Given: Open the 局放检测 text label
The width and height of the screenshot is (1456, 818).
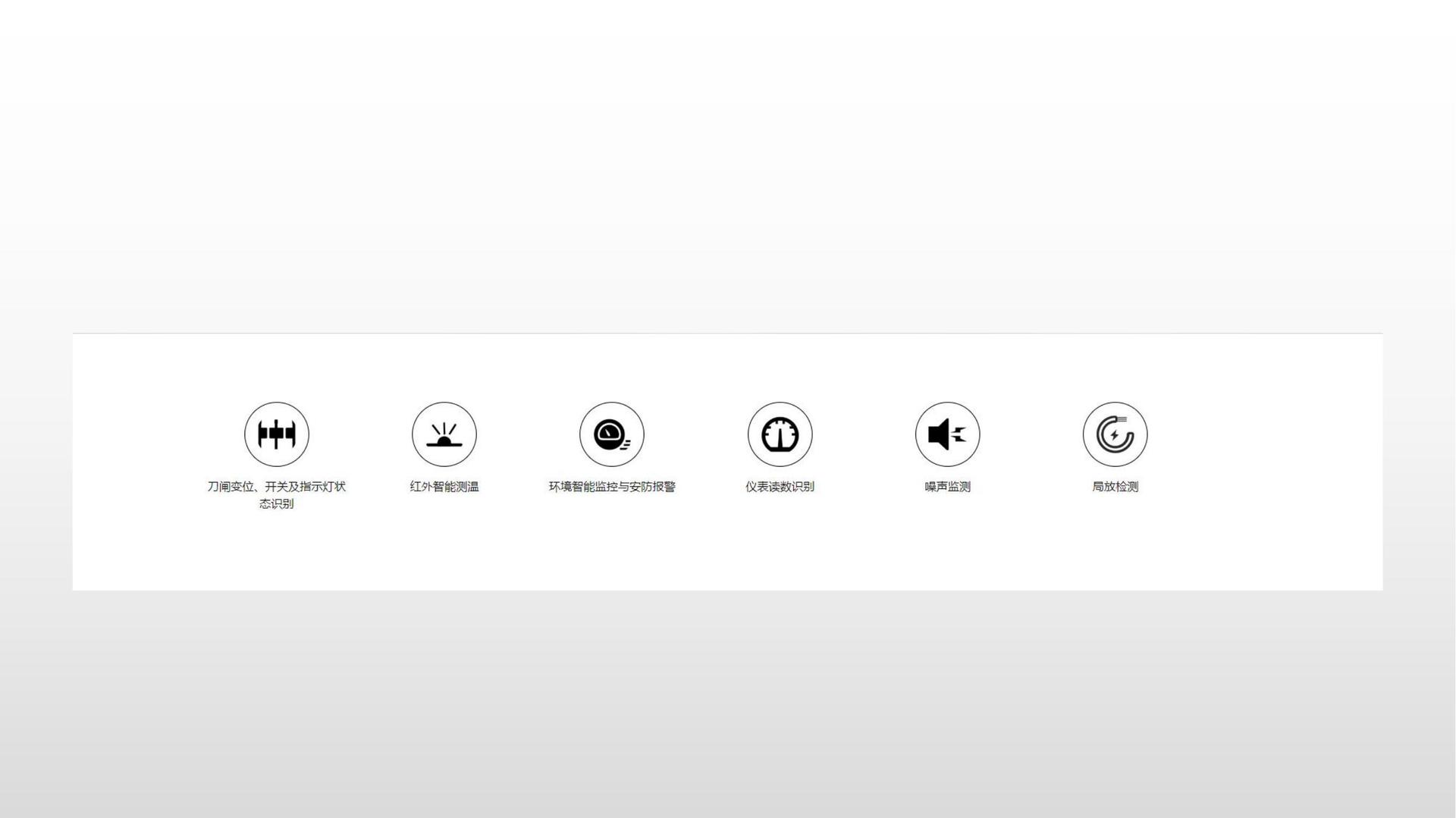Looking at the screenshot, I should [1115, 487].
